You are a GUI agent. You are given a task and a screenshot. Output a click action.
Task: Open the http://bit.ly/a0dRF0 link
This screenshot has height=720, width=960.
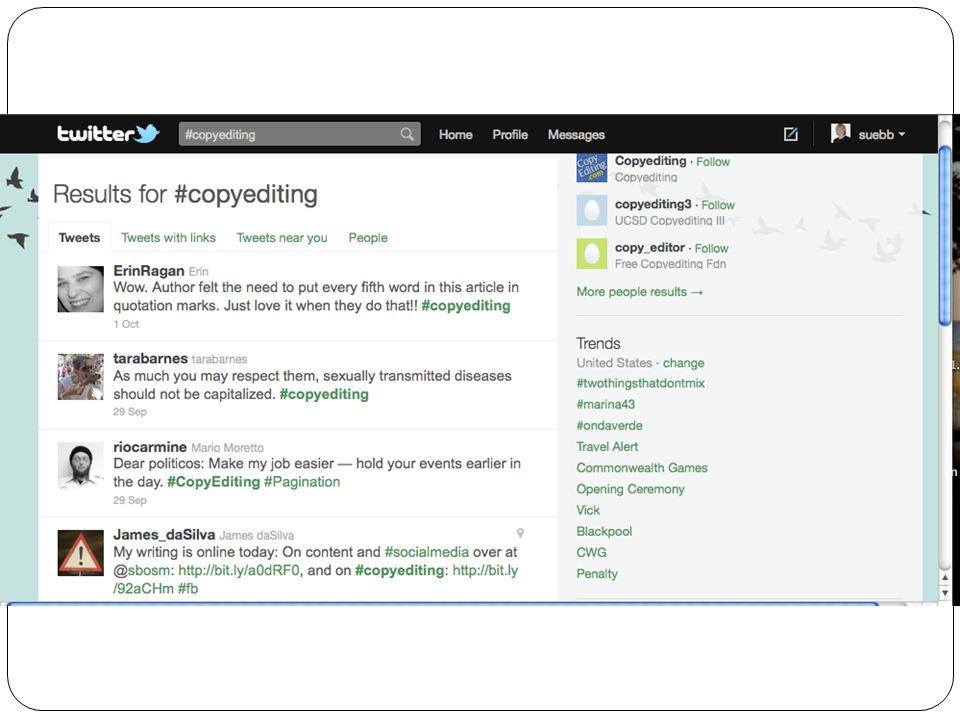[x=239, y=570]
